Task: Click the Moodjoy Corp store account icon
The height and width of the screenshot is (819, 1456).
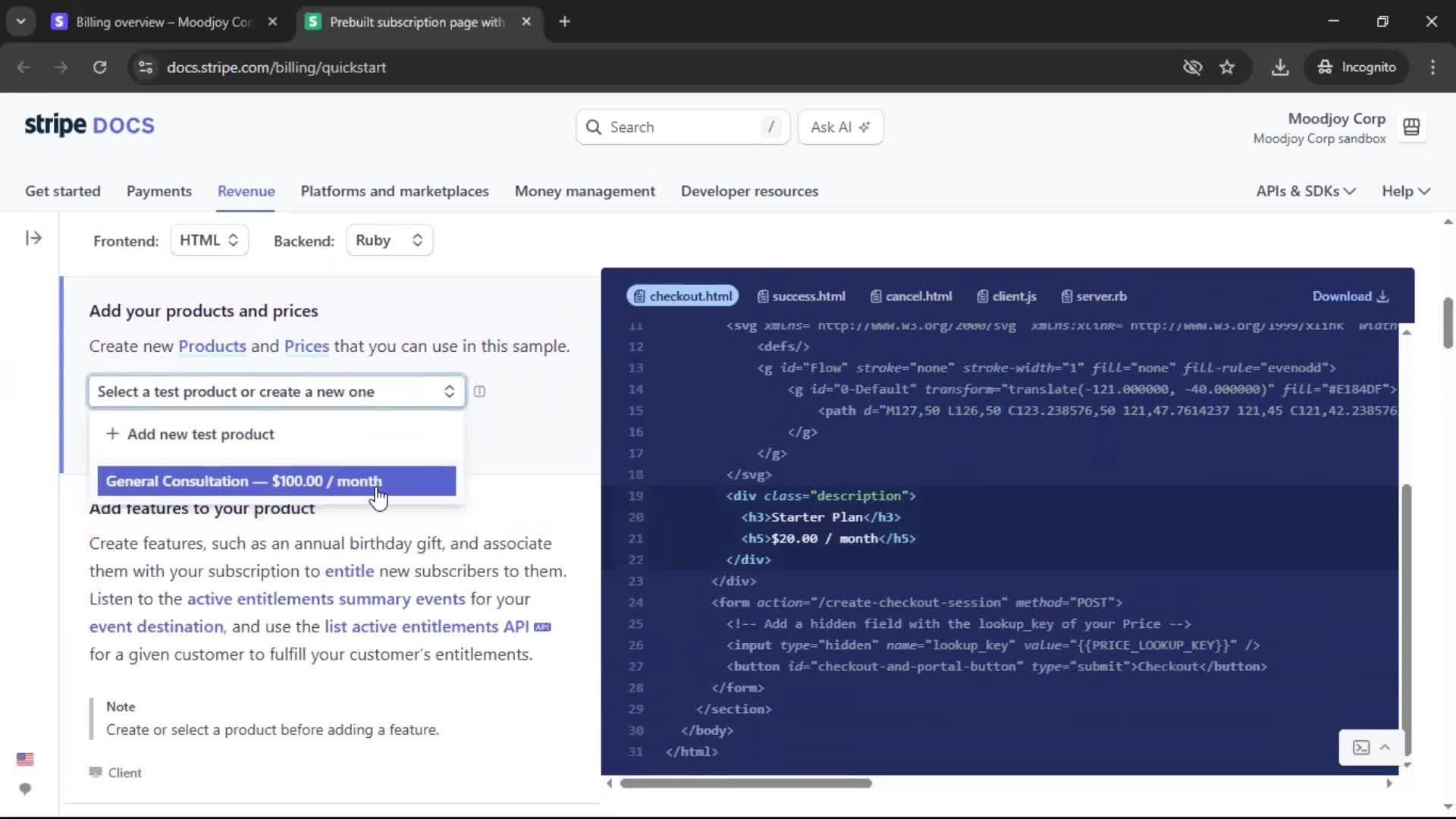Action: click(x=1411, y=127)
